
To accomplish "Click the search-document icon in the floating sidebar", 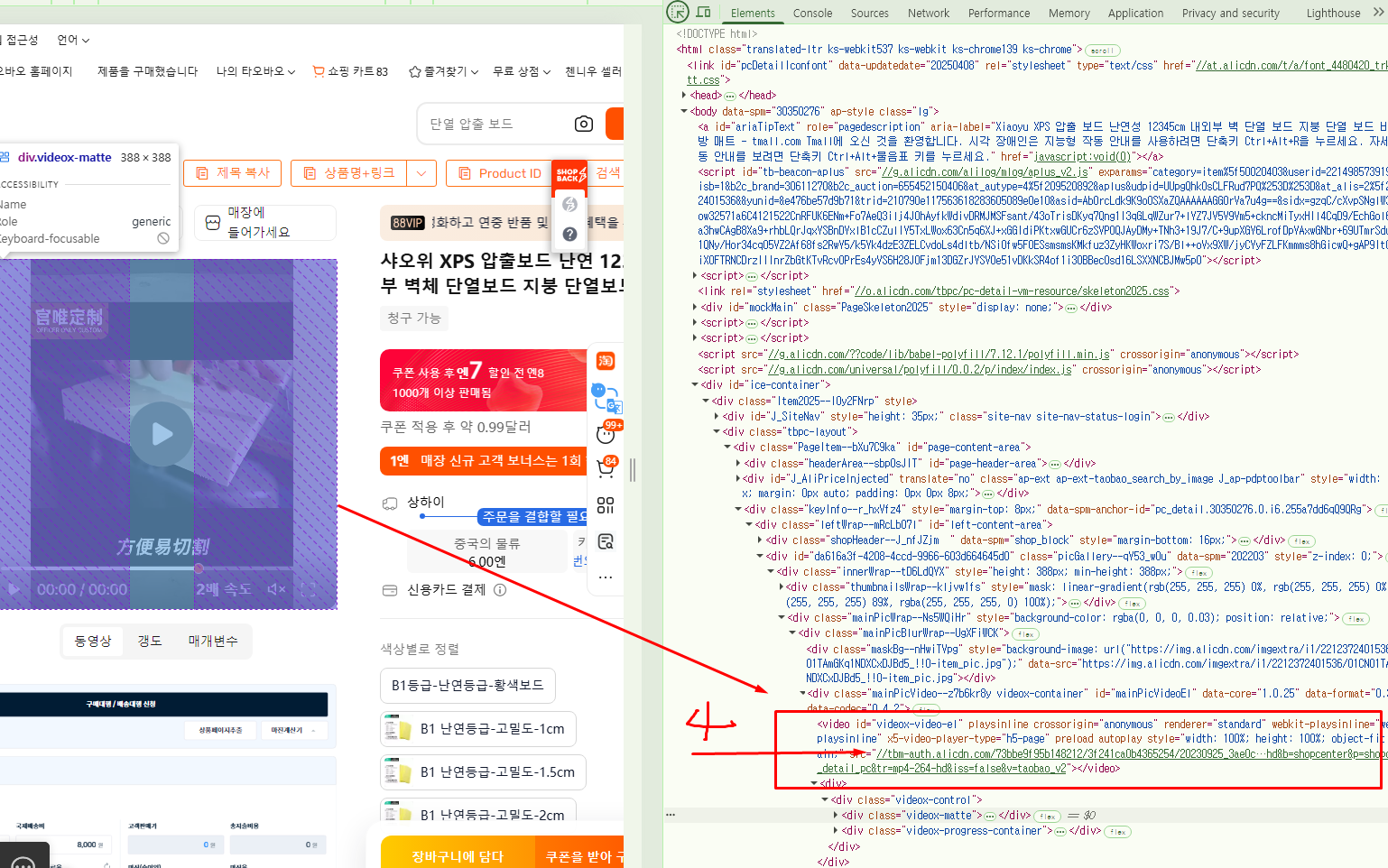I will 606,541.
